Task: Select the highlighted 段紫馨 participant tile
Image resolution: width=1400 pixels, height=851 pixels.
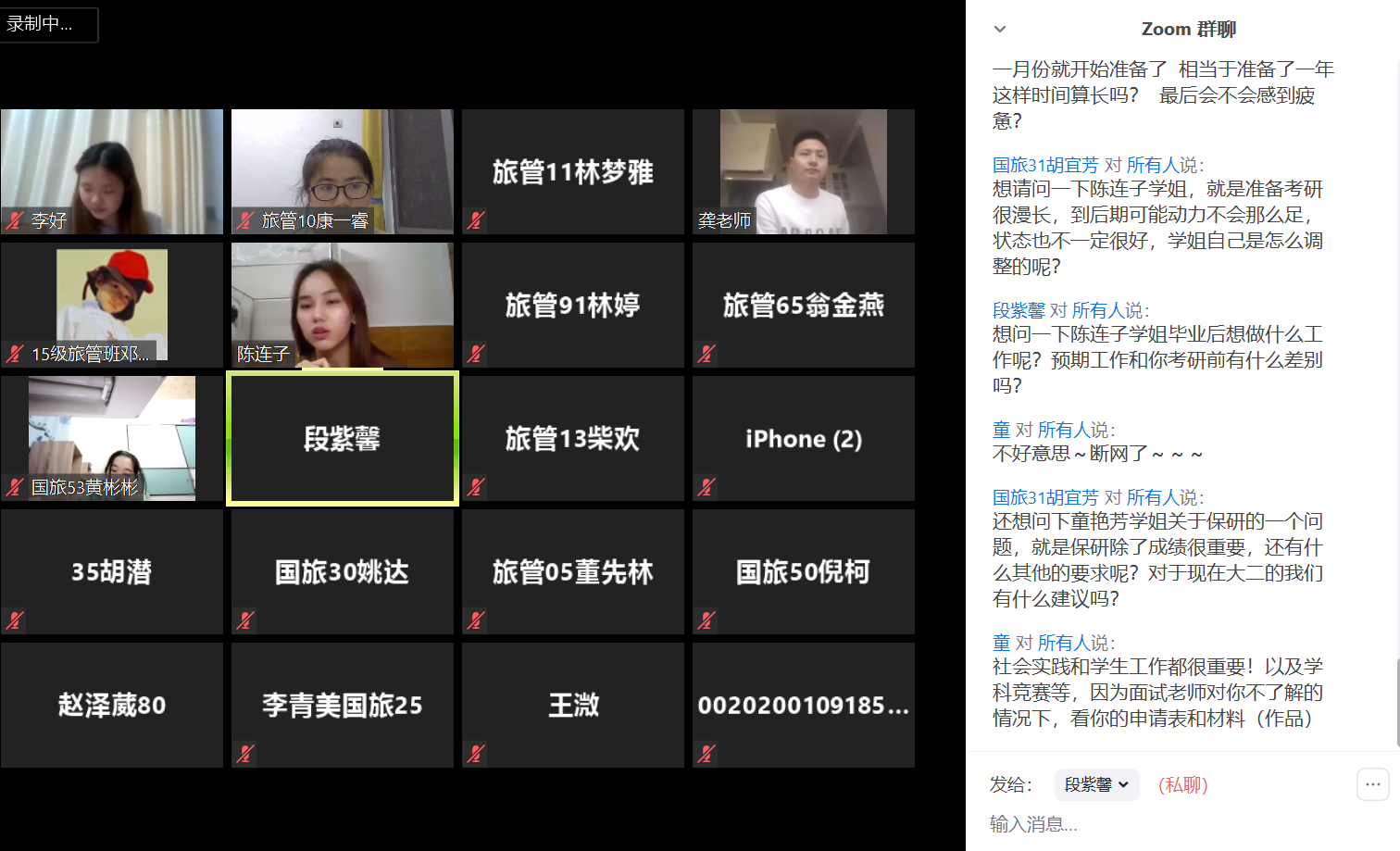Action: (x=343, y=438)
